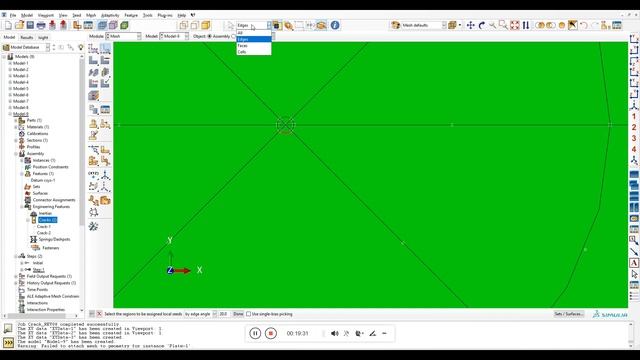Click the mesh defaults color code icon
640x360 pixels.
click(x=396, y=25)
